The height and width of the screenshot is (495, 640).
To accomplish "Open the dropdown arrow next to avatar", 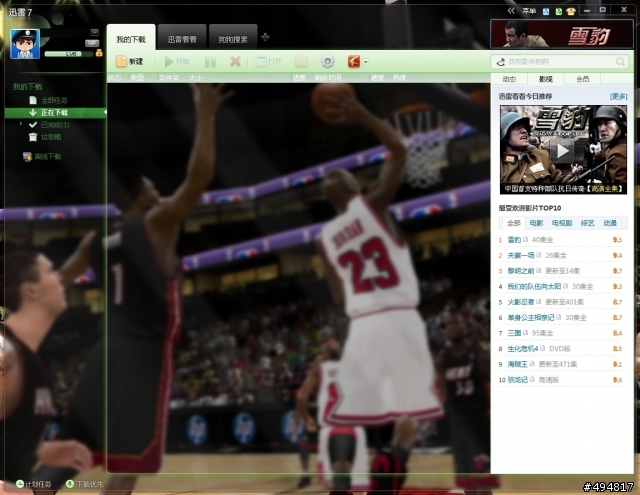I will click(x=94, y=32).
